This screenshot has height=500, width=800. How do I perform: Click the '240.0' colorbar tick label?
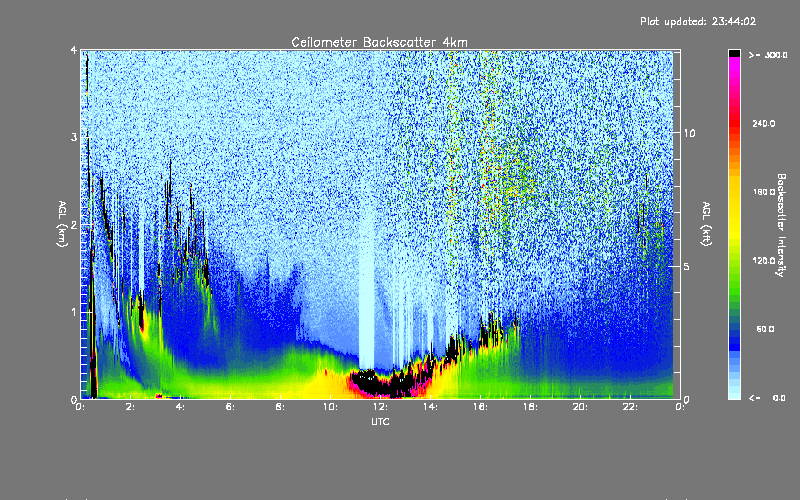(x=764, y=123)
